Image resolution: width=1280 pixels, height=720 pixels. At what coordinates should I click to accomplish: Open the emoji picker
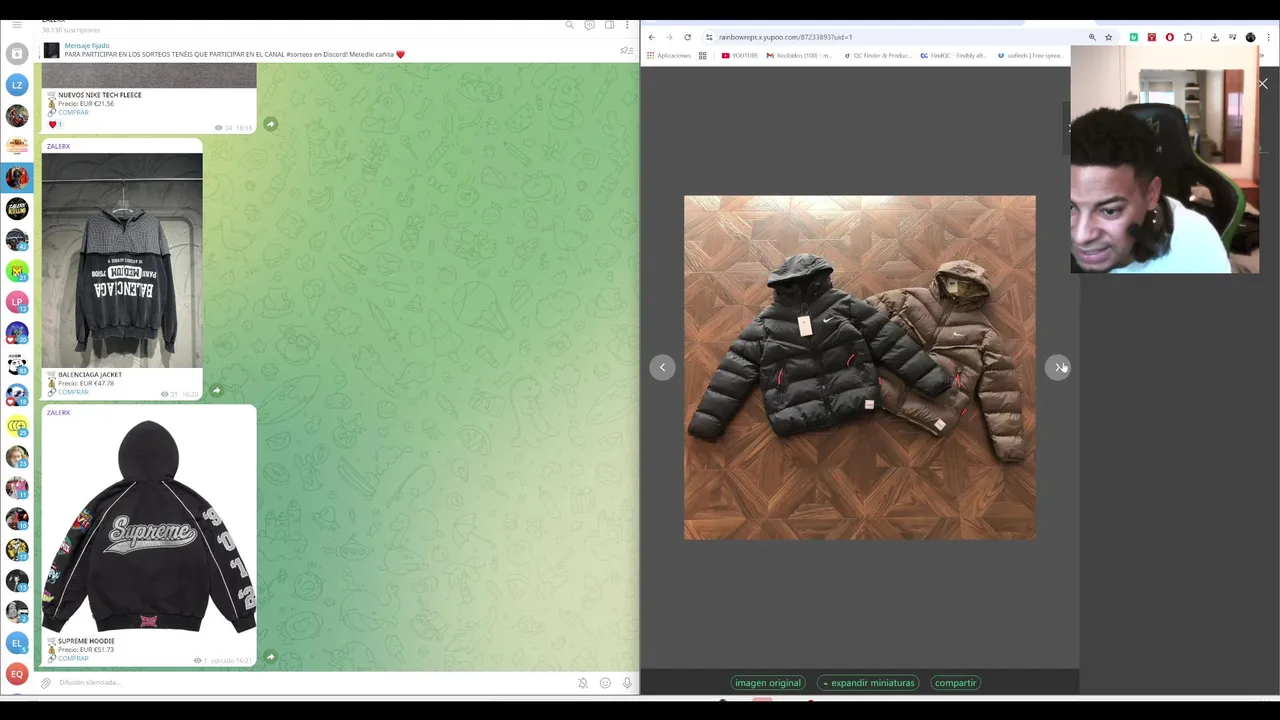click(605, 683)
